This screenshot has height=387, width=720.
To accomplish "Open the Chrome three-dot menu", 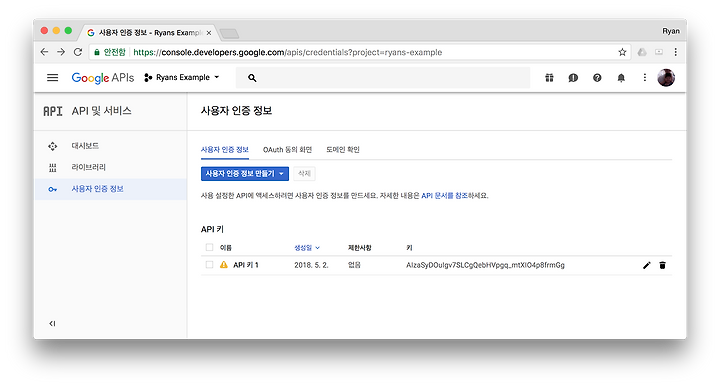I will (x=675, y=52).
